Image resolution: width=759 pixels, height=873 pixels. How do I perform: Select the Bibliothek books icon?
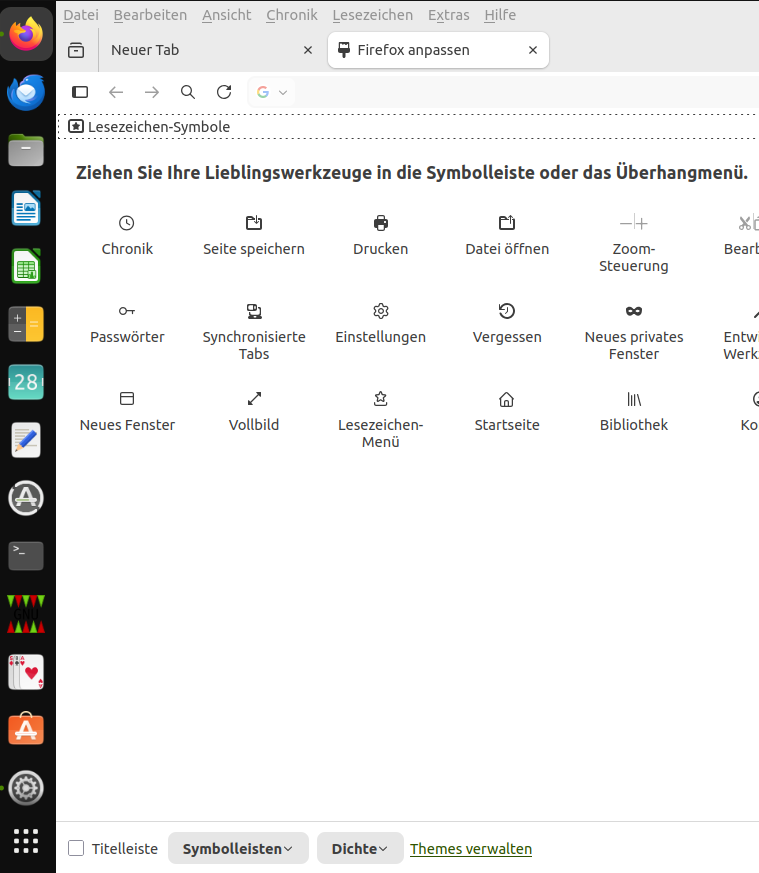pos(634,399)
